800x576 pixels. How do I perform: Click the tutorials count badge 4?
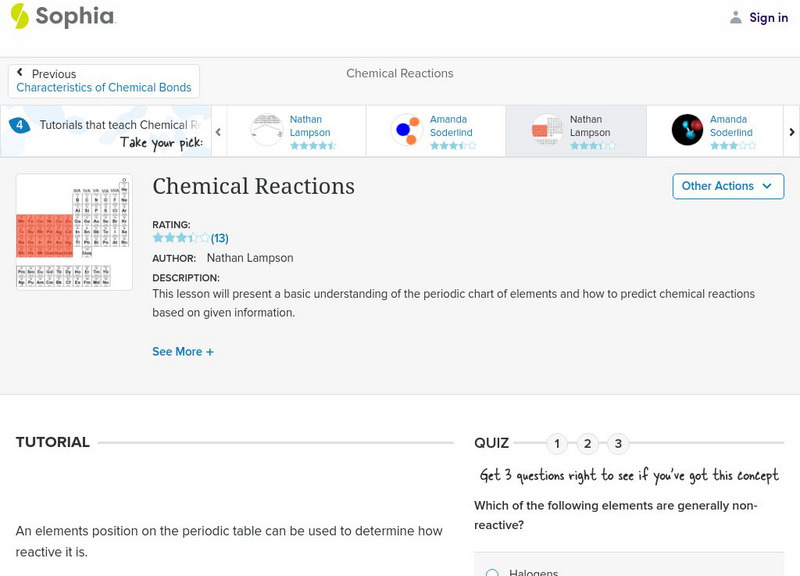point(19,125)
